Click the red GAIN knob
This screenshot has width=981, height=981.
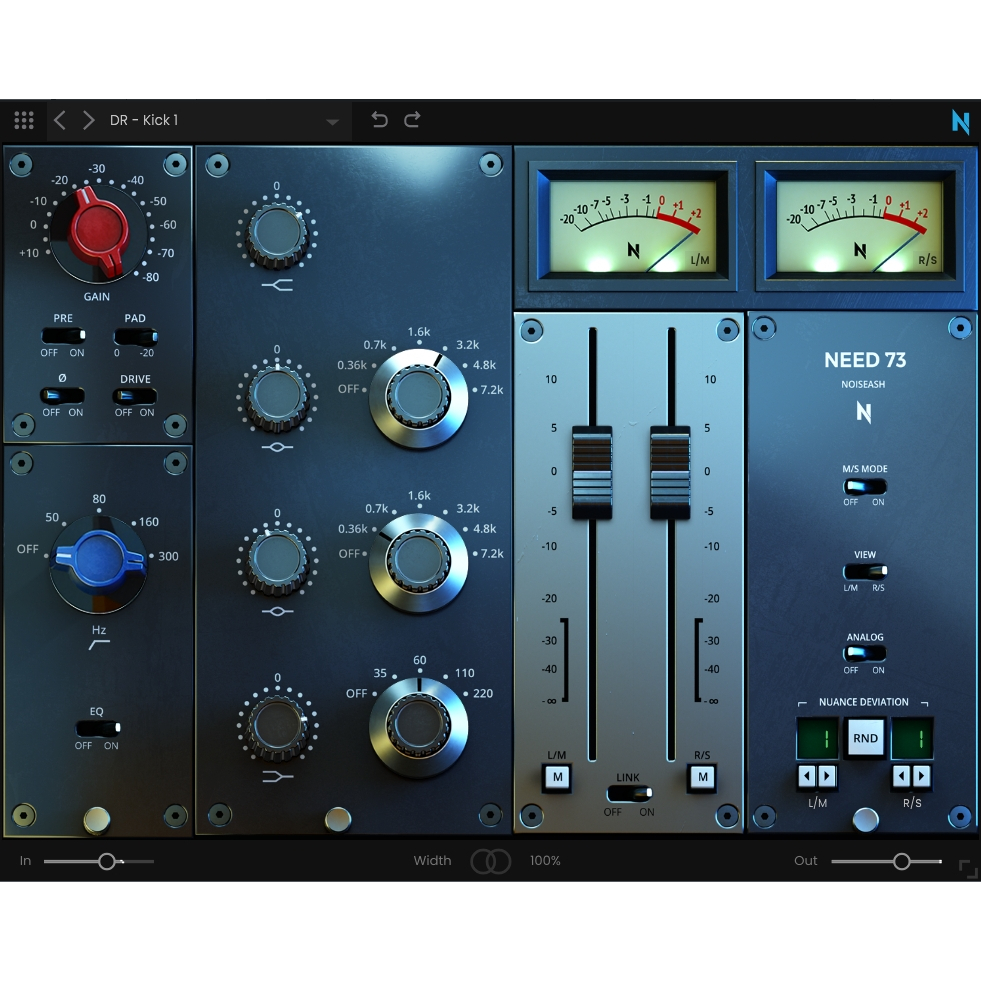coord(100,233)
